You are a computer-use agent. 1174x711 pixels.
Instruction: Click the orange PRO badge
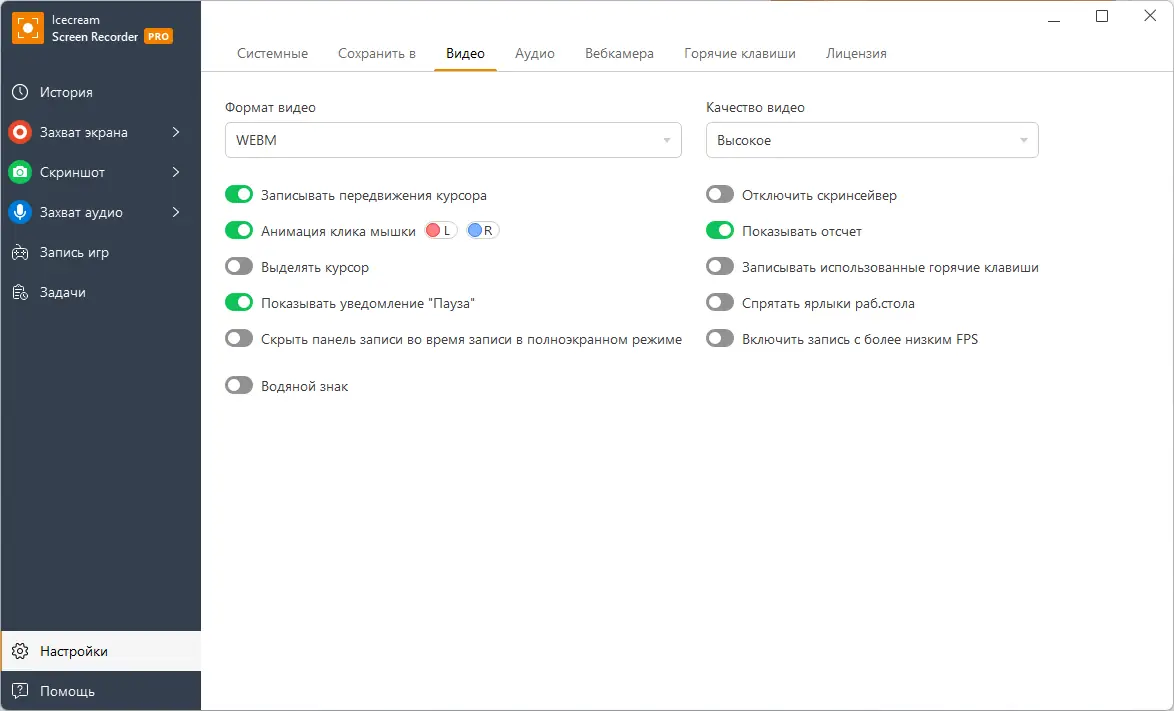pos(158,36)
